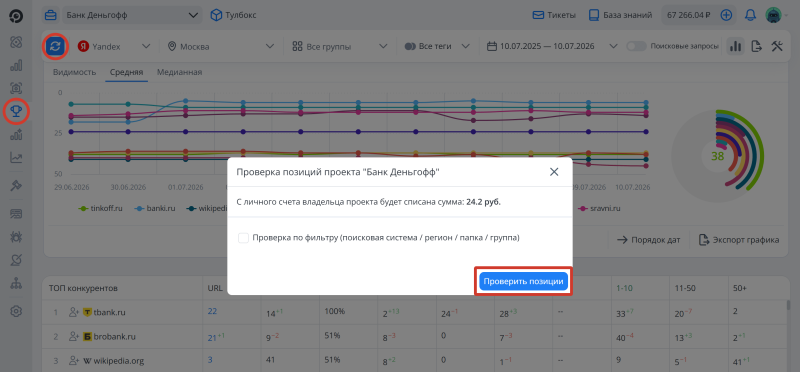The width and height of the screenshot is (800, 372).
Task: Click the bar chart view icon in toolbar
Action: (x=735, y=46)
